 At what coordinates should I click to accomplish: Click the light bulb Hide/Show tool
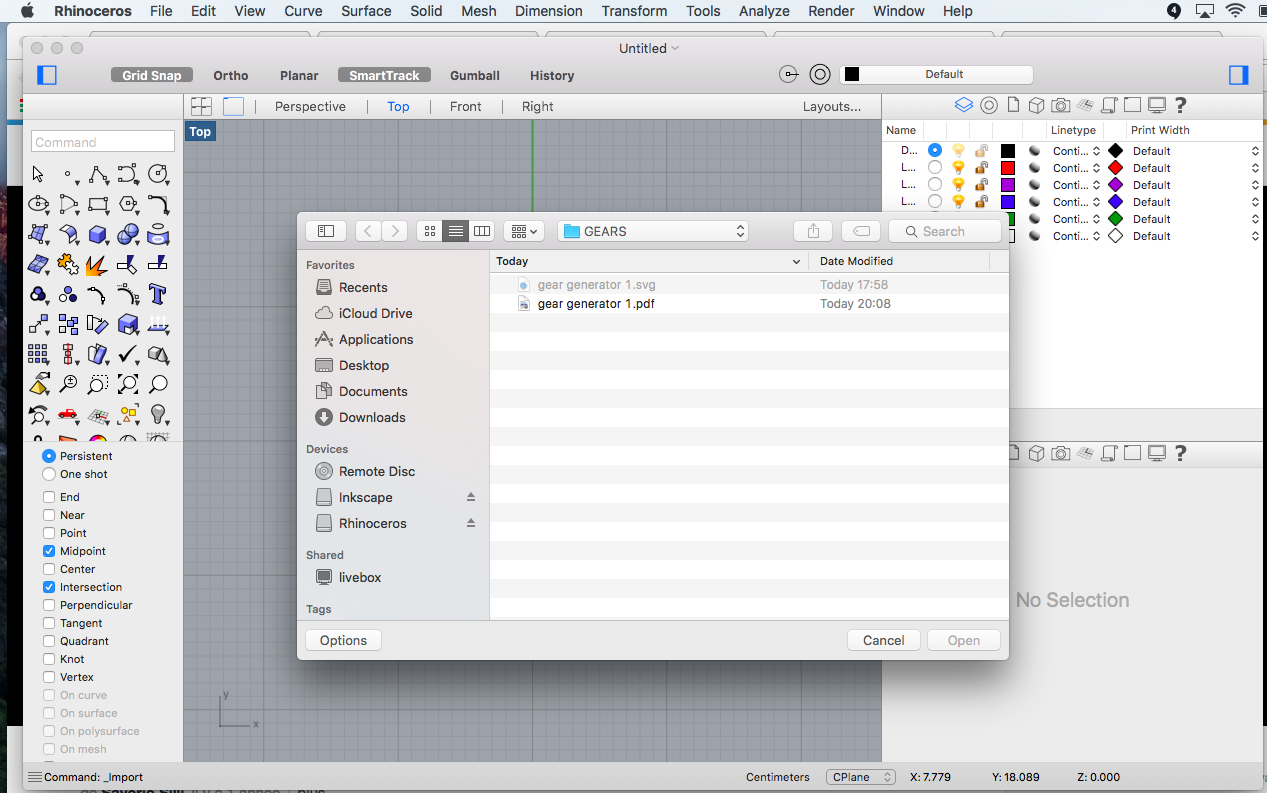point(158,415)
